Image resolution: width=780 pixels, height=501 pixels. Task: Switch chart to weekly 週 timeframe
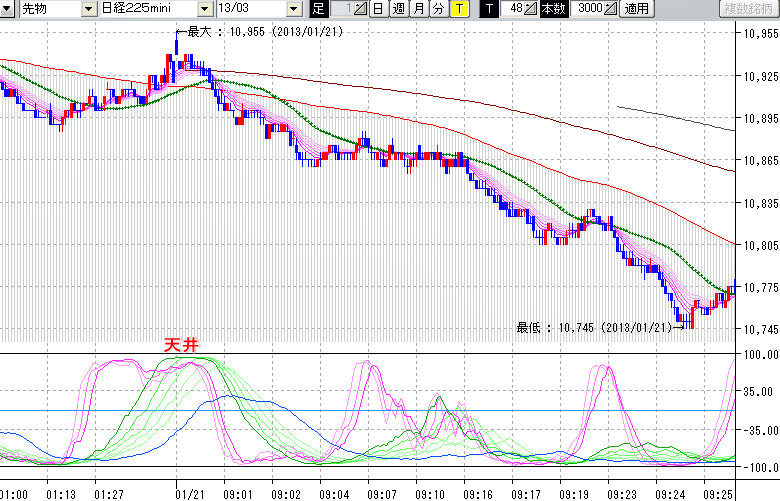point(398,9)
